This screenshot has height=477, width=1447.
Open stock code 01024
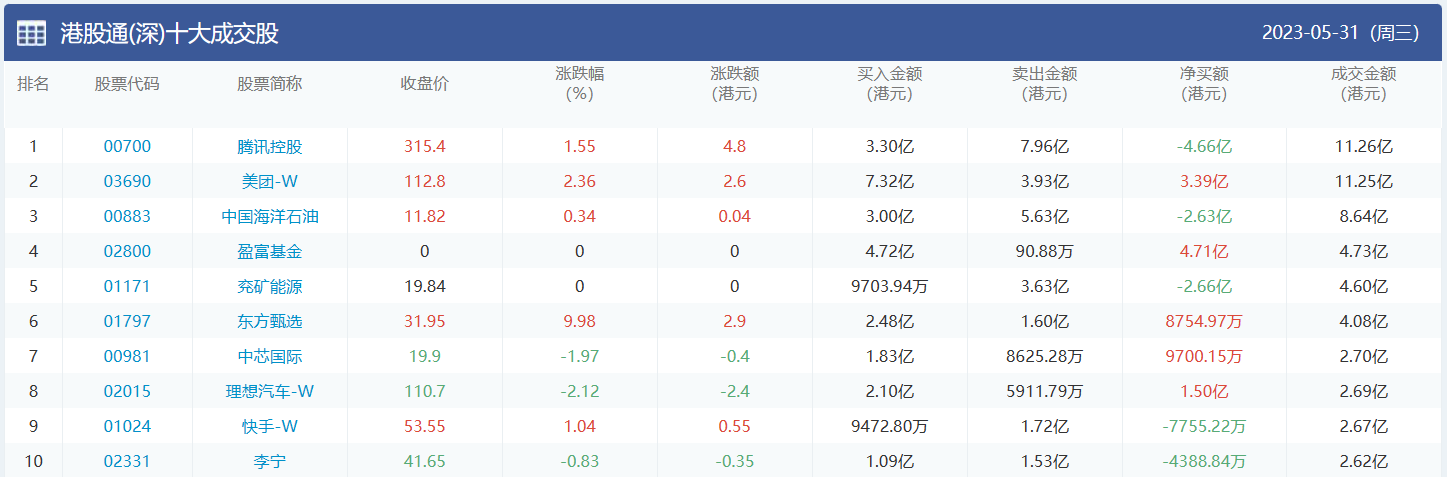click(x=127, y=426)
